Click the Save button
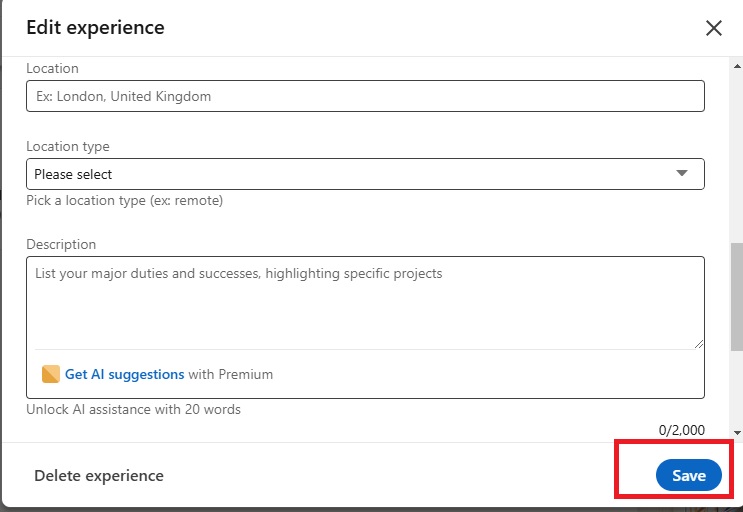The image size is (743, 512). (689, 475)
